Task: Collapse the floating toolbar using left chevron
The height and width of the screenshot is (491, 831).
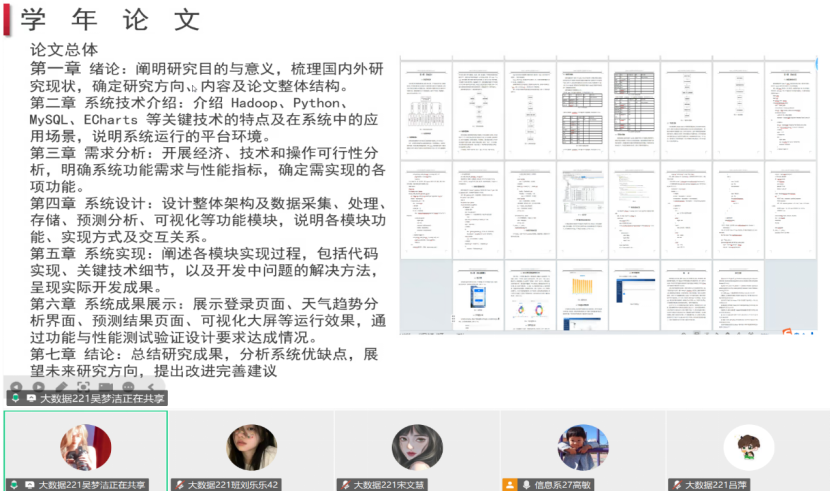Action: tap(151, 387)
